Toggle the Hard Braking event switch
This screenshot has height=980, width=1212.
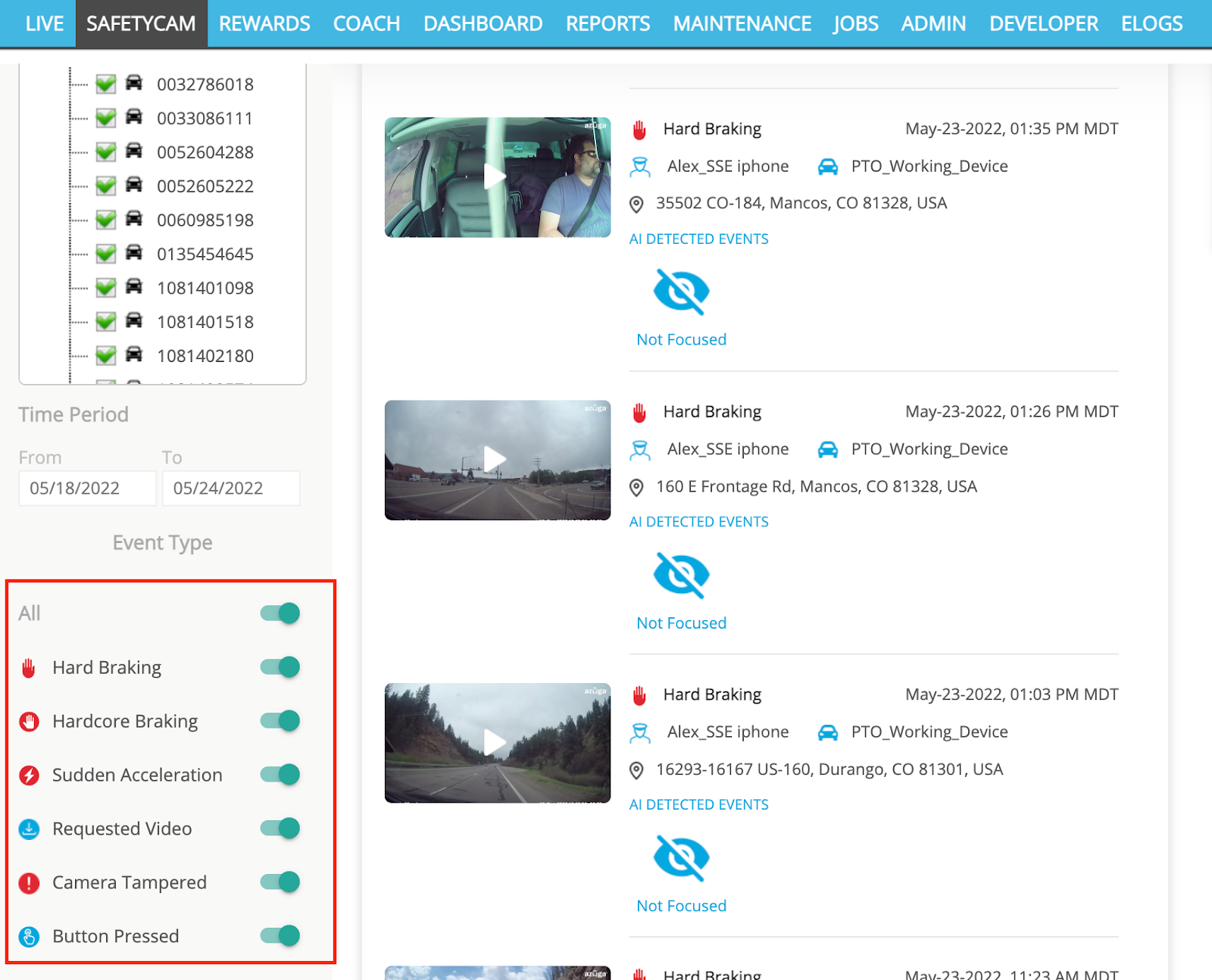coord(280,666)
